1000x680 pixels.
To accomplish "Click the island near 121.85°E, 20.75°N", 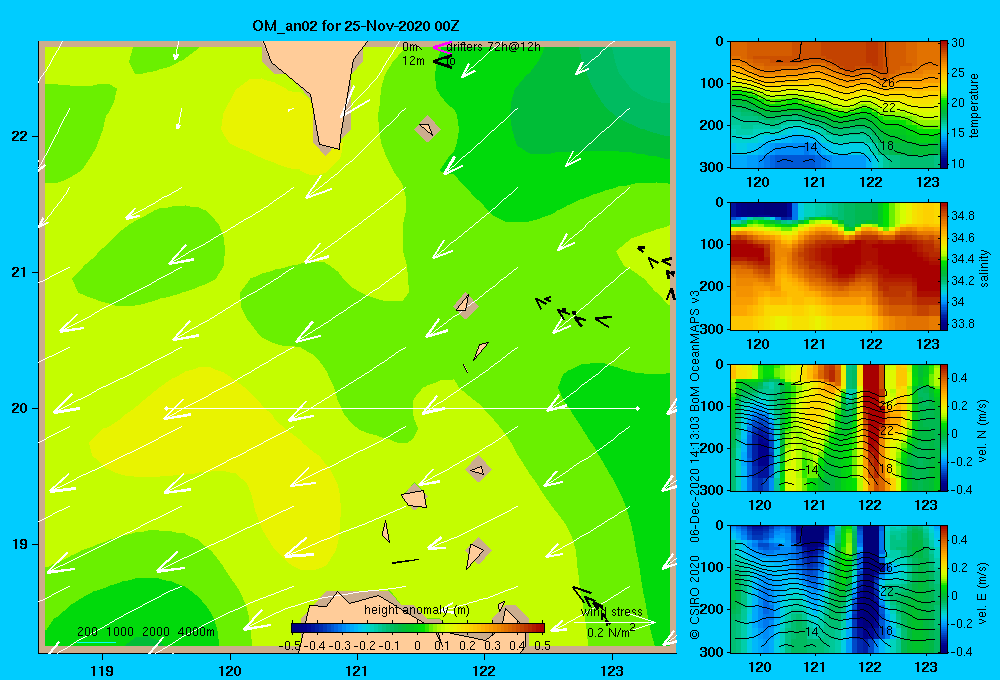I will coord(466,305).
